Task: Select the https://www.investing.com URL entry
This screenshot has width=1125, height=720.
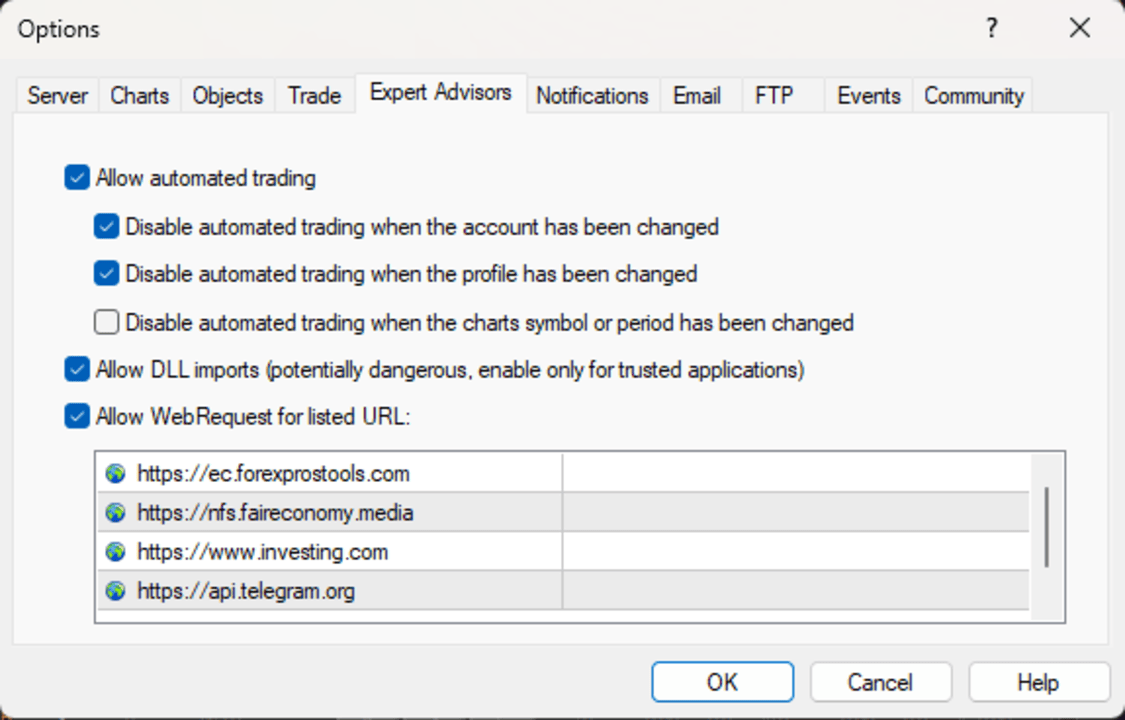Action: pyautogui.click(x=263, y=552)
